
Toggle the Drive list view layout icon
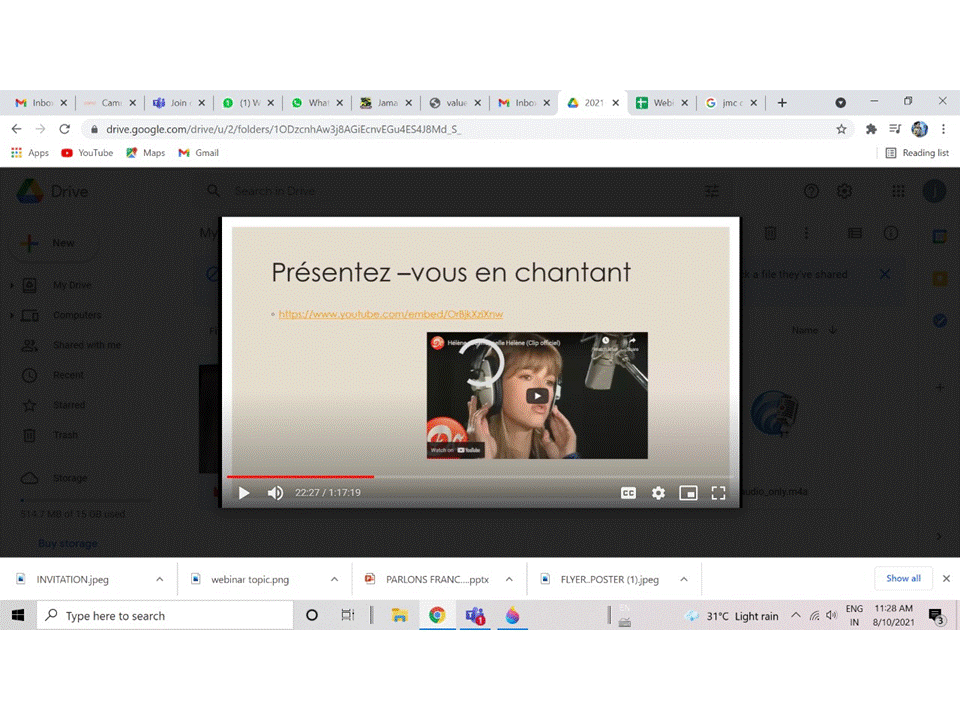tap(855, 233)
